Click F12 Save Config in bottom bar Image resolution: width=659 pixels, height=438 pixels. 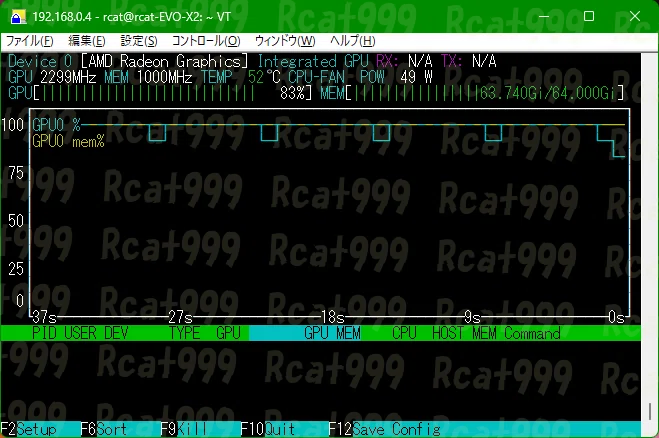(x=385, y=429)
